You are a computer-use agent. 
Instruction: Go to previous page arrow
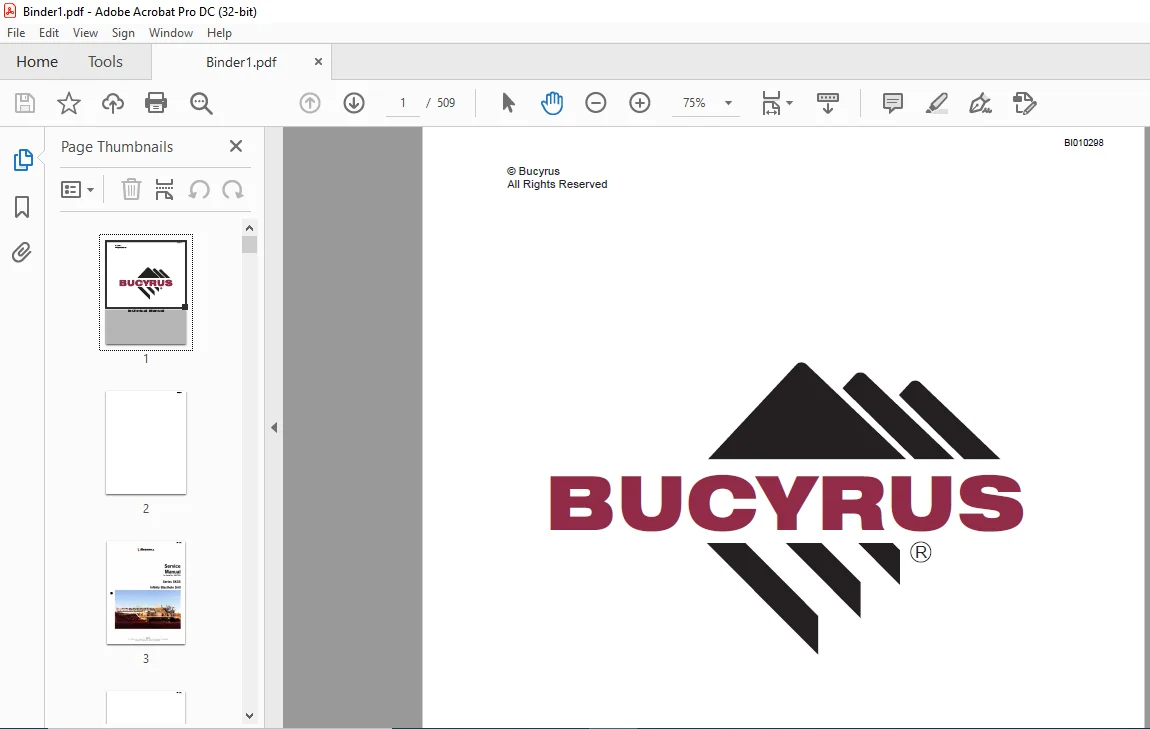[x=310, y=103]
